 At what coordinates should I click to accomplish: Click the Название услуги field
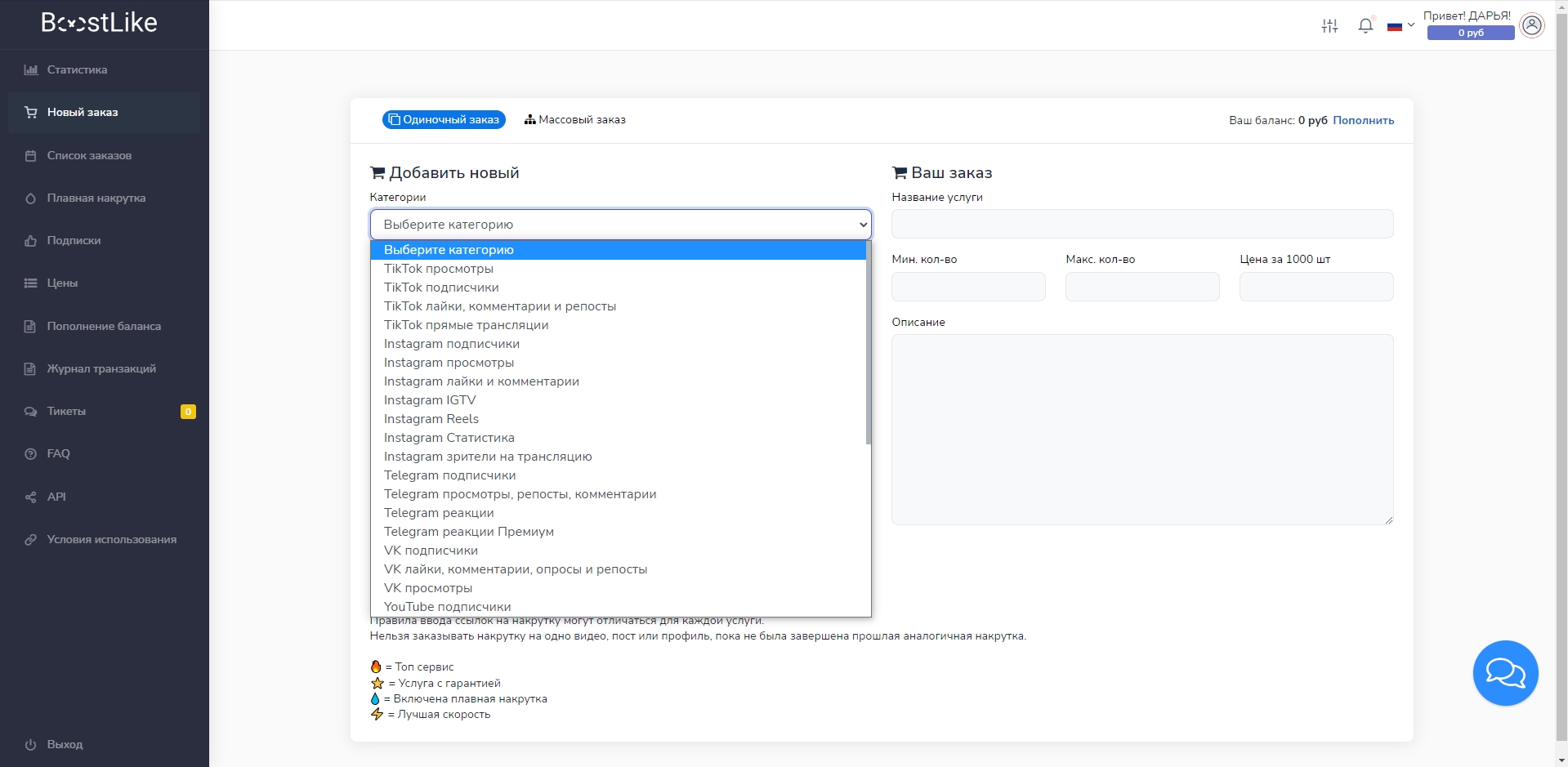tap(1142, 224)
